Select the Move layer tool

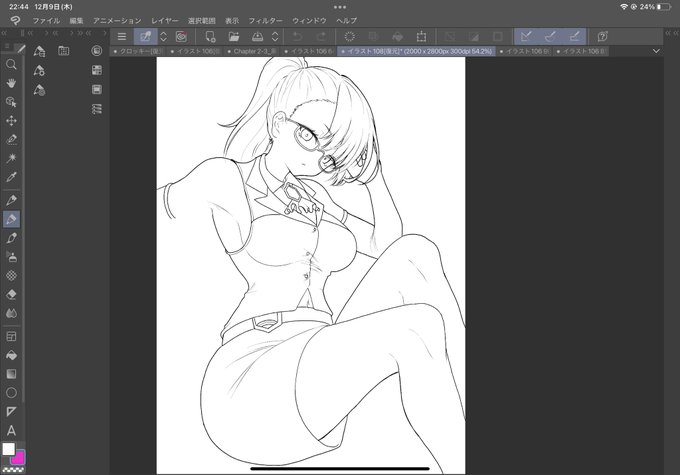[x=11, y=121]
